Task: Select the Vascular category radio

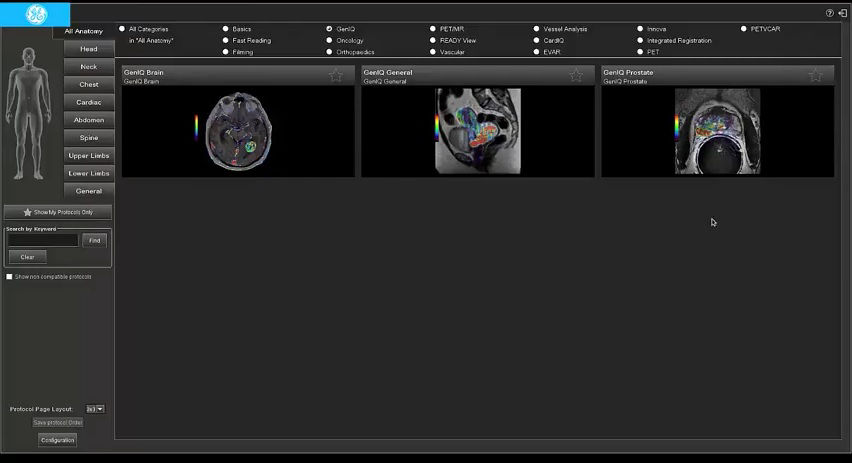Action: point(433,52)
